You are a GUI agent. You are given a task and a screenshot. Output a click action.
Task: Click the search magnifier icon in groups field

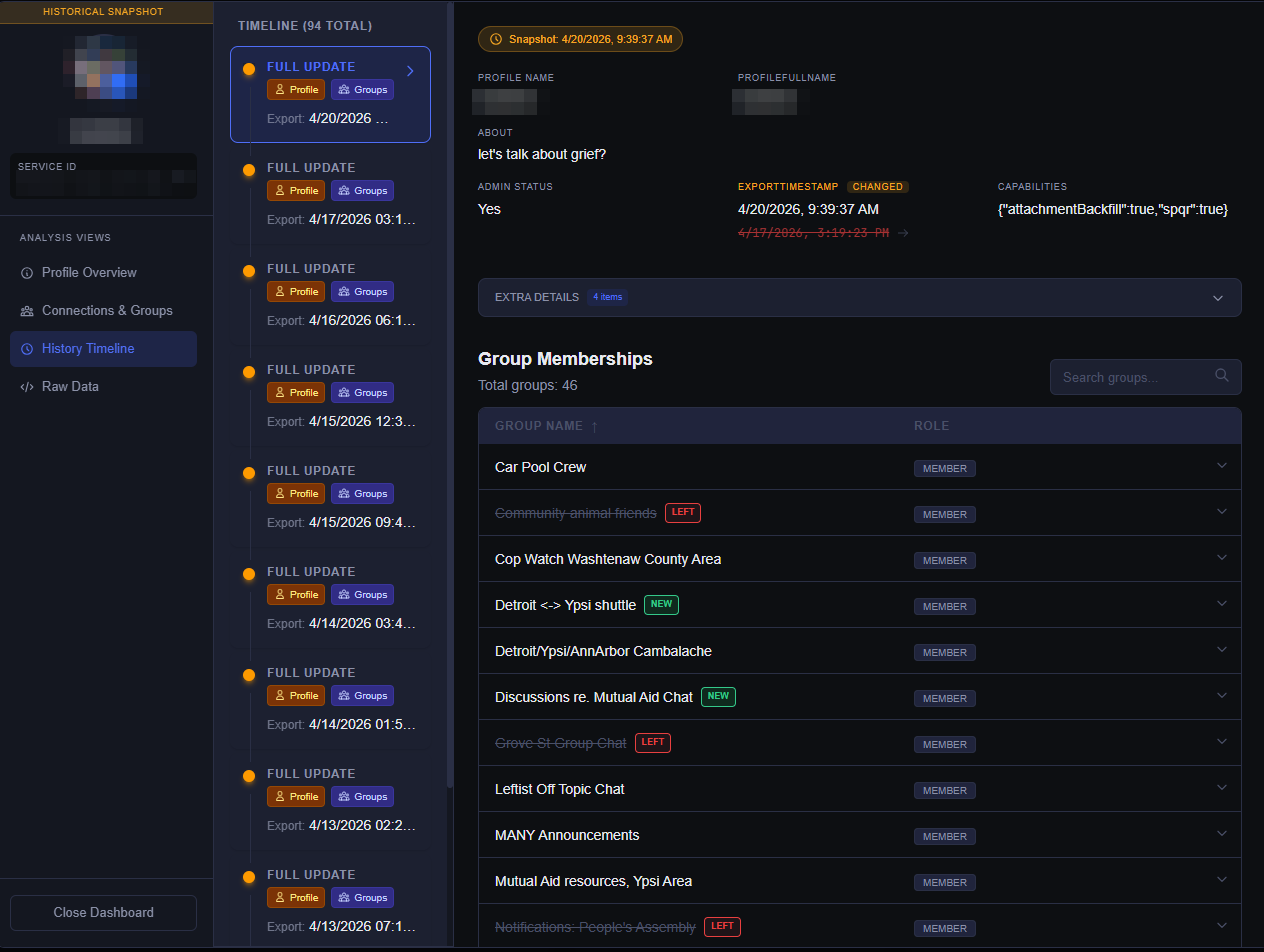tap(1221, 376)
